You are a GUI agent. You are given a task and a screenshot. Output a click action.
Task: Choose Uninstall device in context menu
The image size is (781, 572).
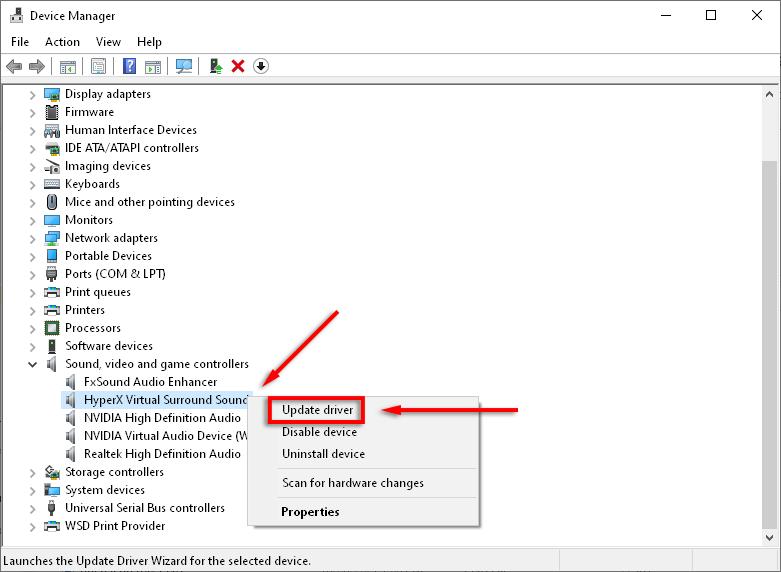[x=323, y=454]
